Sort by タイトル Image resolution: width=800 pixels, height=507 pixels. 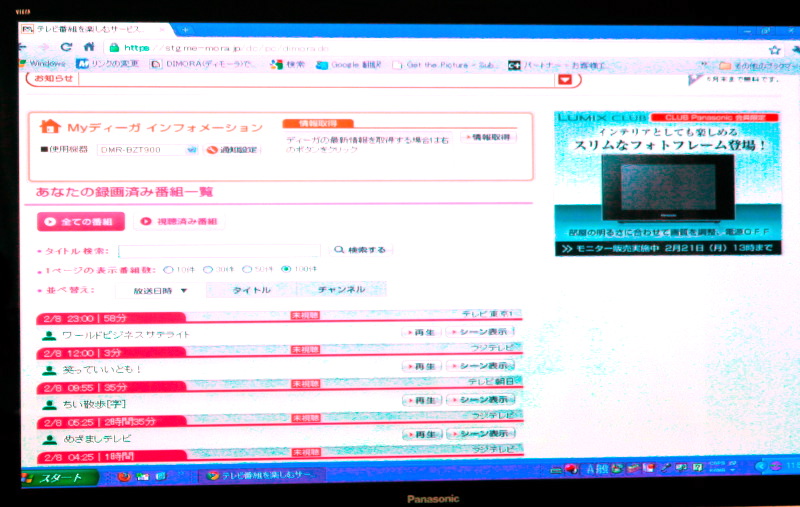(x=251, y=290)
